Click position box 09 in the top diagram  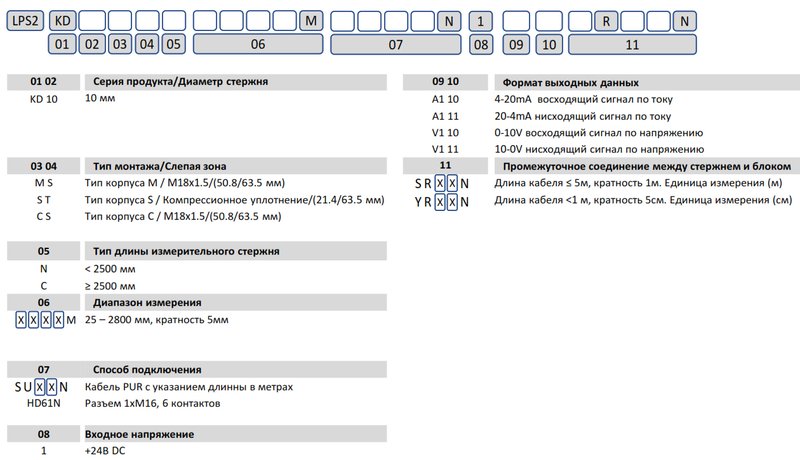pyautogui.click(x=516, y=44)
